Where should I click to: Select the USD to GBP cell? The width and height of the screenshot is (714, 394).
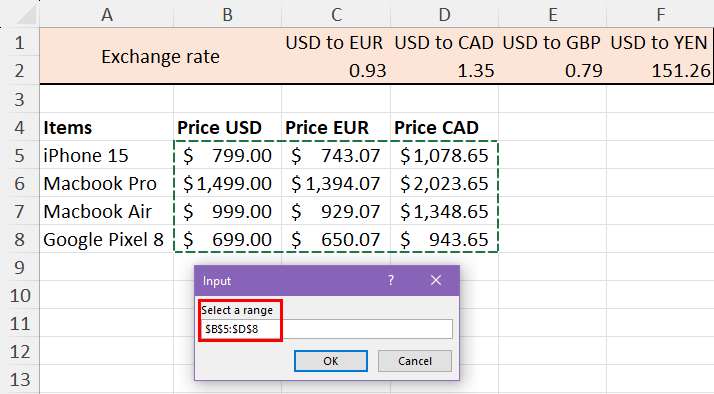coord(552,42)
